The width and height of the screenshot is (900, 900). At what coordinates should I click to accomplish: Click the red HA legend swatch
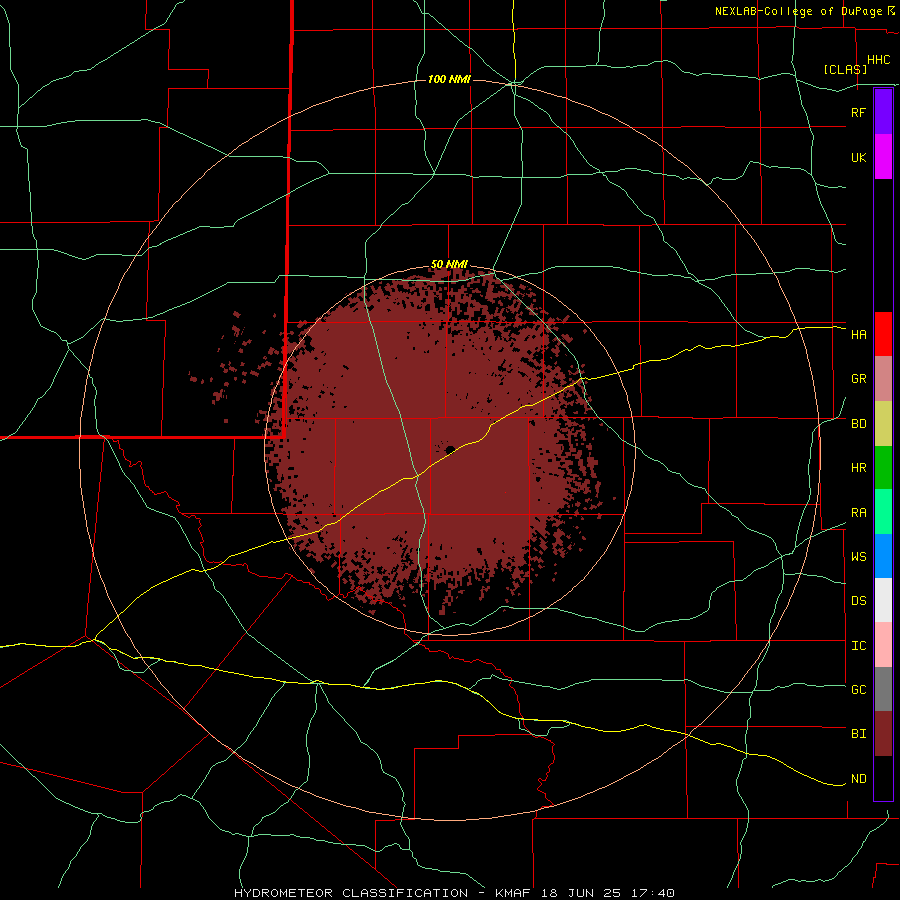coord(883,334)
